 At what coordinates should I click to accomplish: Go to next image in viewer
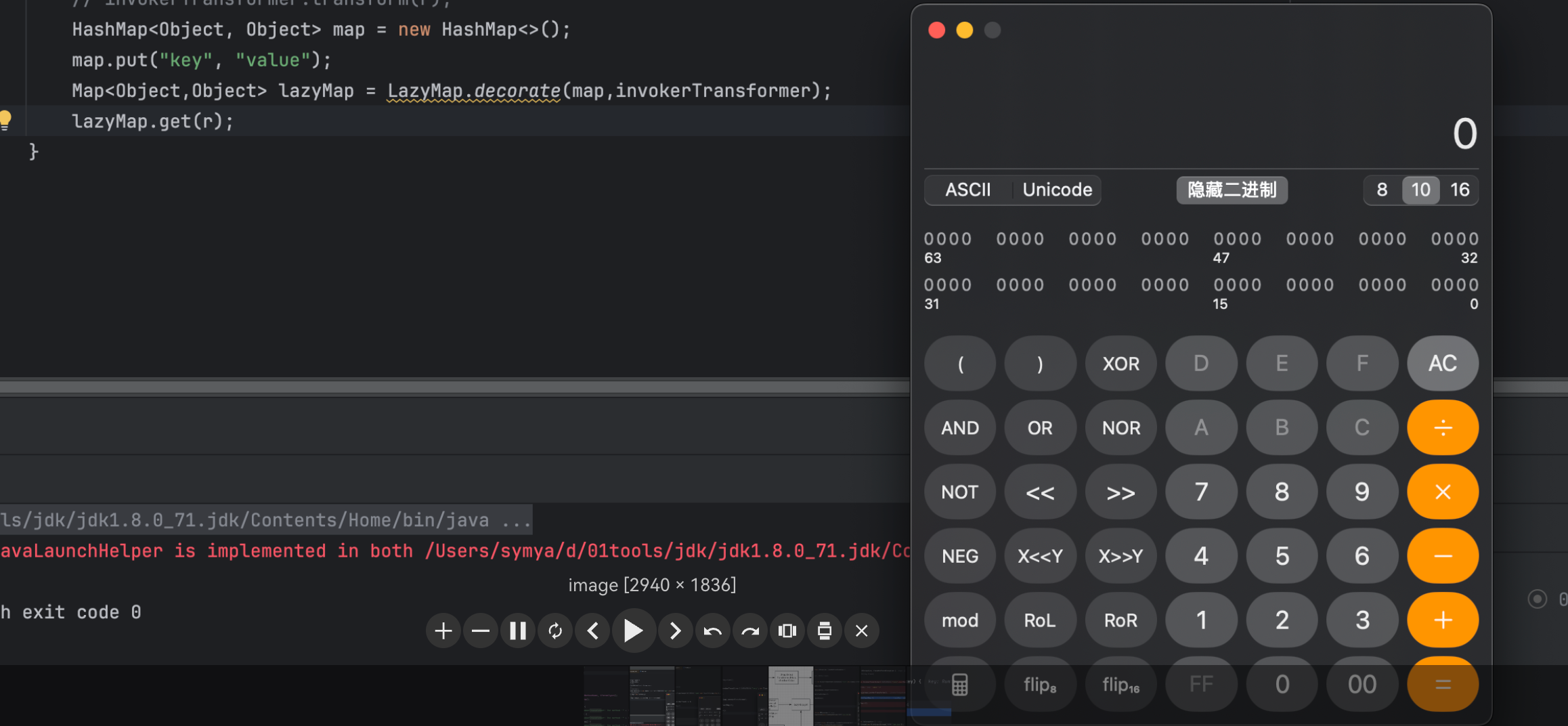[x=675, y=631]
